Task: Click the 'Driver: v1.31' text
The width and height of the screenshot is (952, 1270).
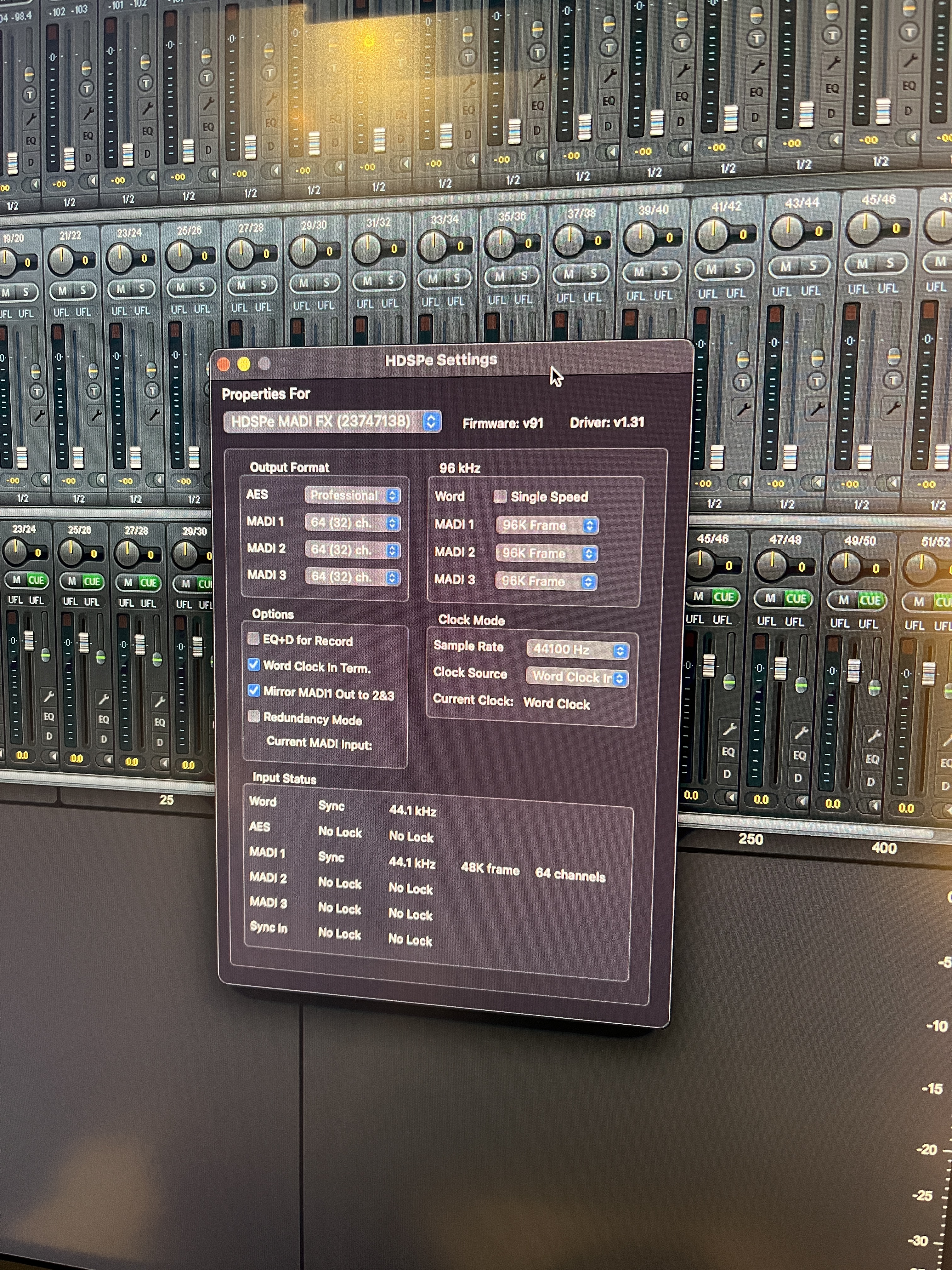Action: click(x=607, y=423)
